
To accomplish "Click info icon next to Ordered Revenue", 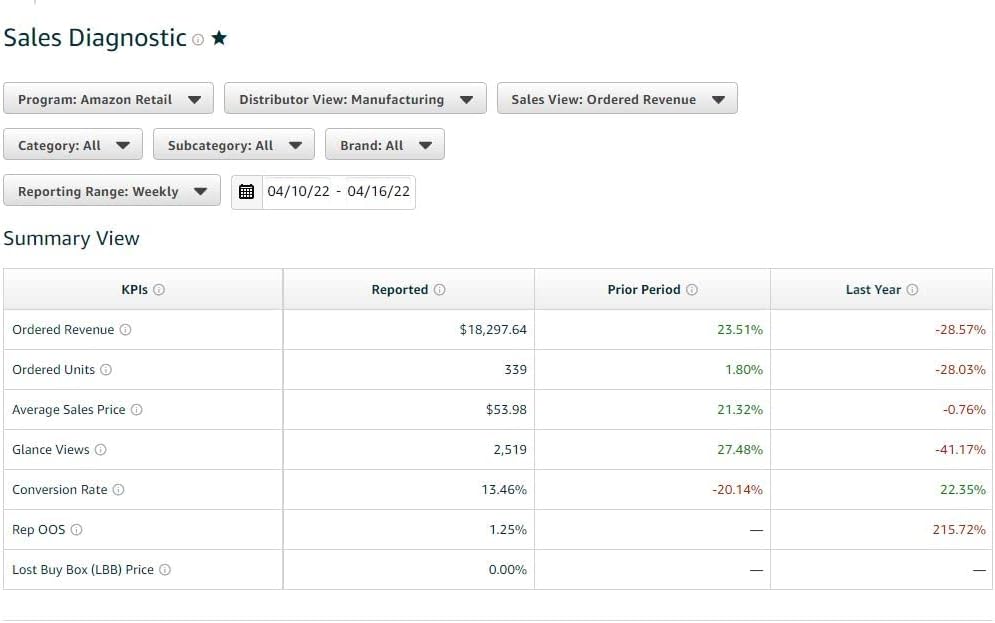I will (125, 330).
